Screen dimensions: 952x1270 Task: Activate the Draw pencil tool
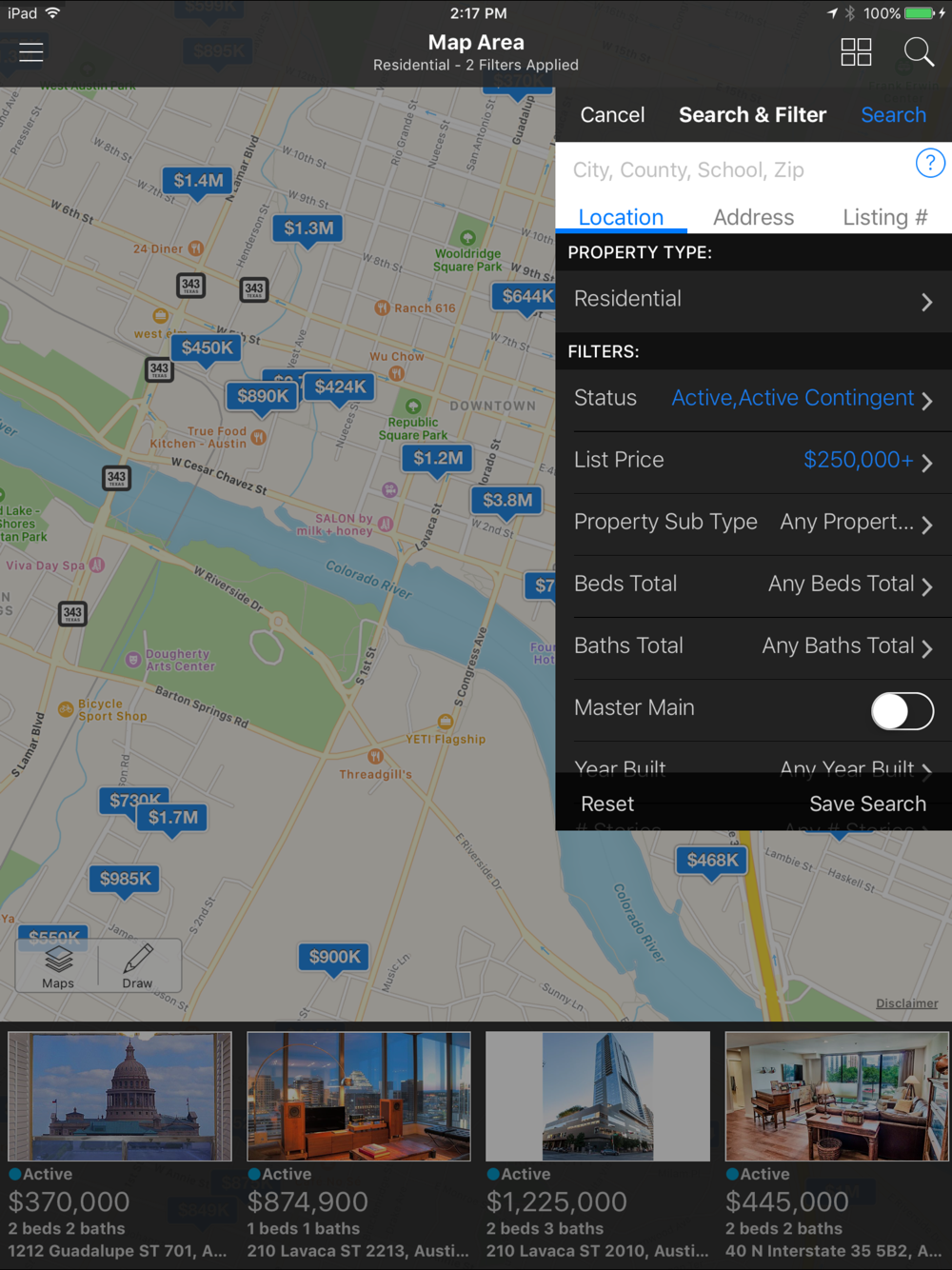(137, 966)
